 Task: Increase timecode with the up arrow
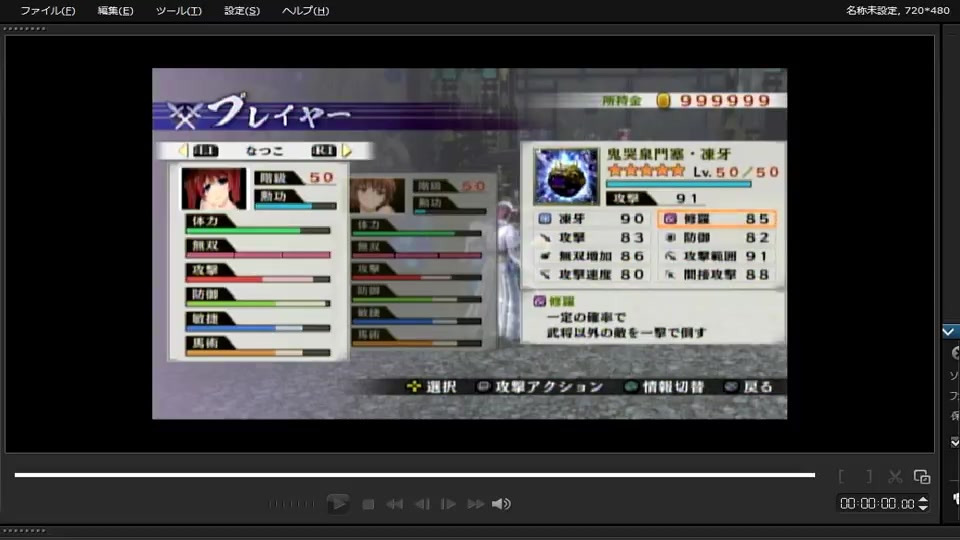(x=923, y=500)
